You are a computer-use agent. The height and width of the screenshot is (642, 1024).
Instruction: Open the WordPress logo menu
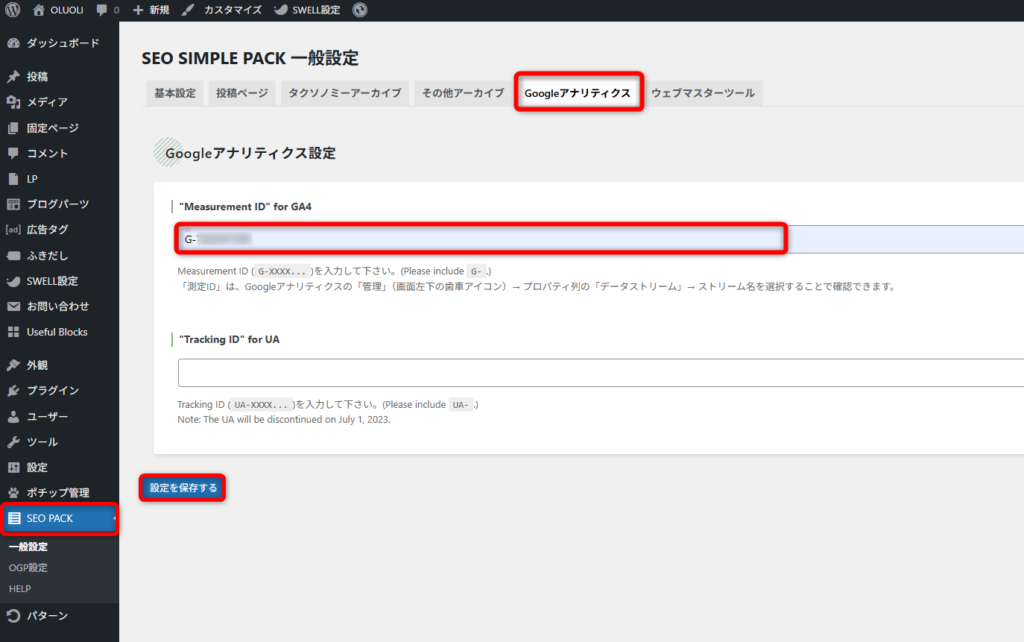click(x=13, y=10)
